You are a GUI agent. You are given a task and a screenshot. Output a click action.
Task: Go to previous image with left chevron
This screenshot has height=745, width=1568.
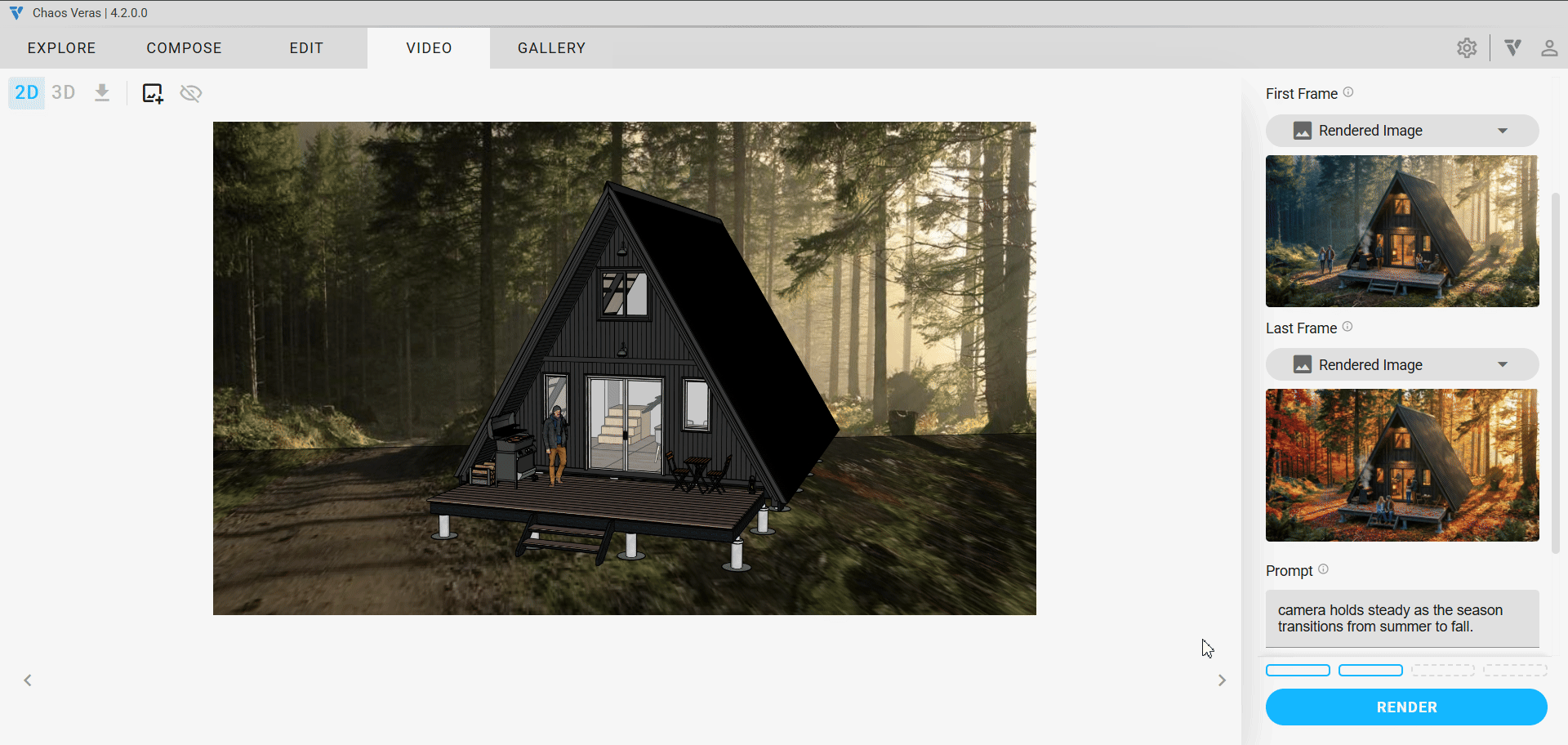point(28,680)
